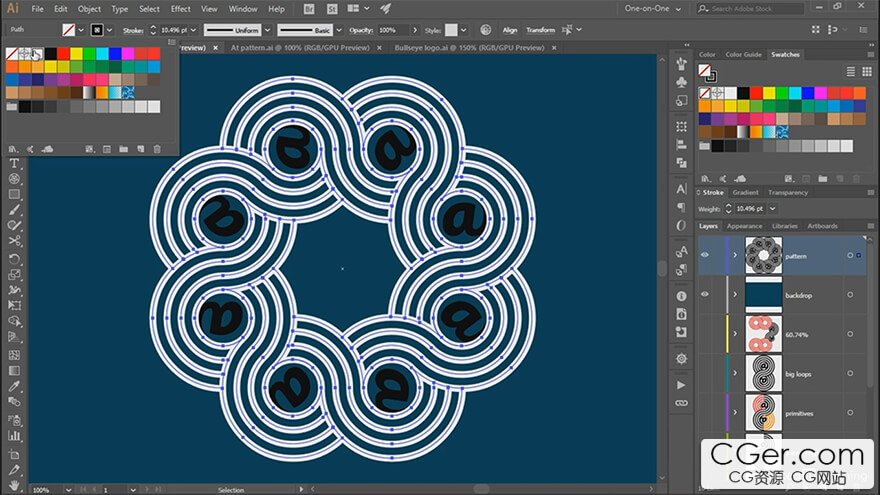880x495 pixels.
Task: Target the backdrop layer circle
Action: (x=850, y=295)
